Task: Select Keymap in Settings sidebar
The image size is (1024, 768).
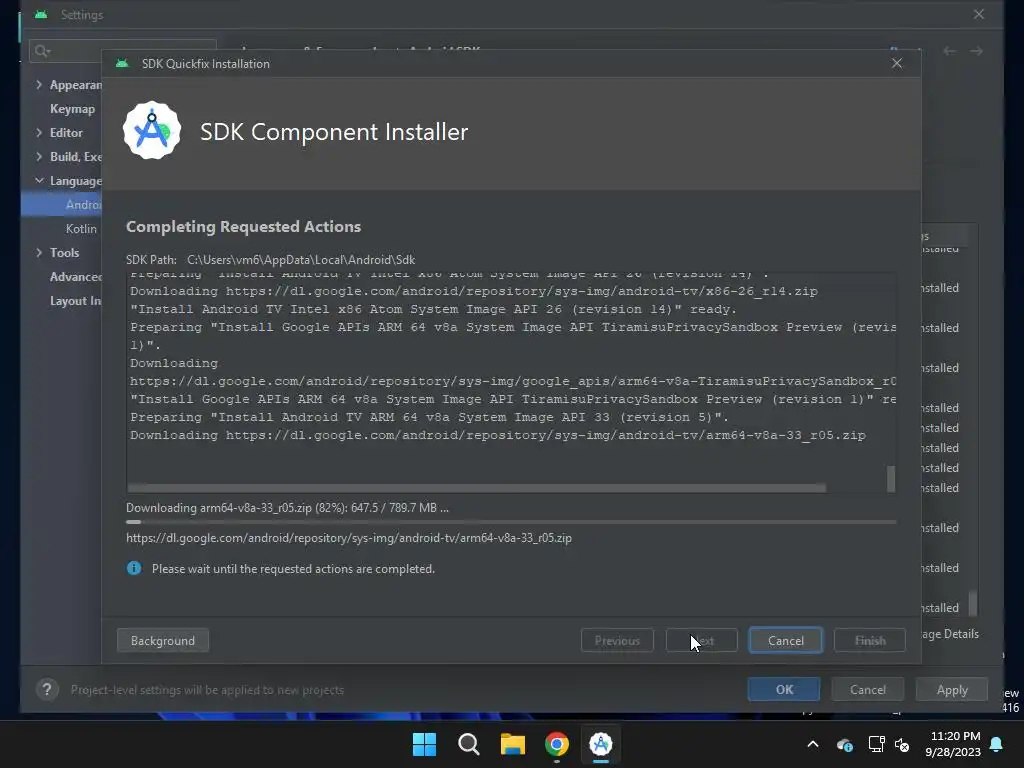Action: (72, 109)
